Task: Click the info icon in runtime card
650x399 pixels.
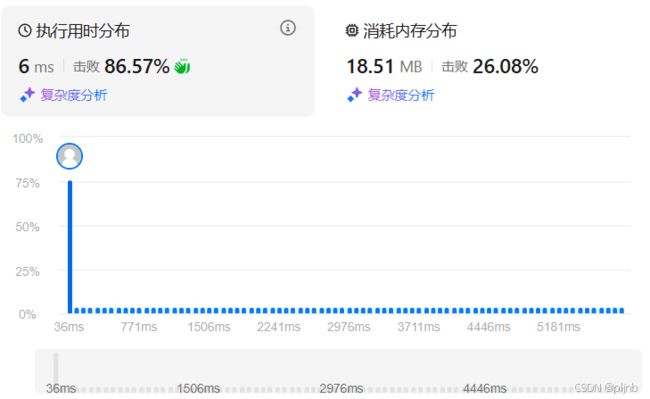Action: (x=288, y=28)
